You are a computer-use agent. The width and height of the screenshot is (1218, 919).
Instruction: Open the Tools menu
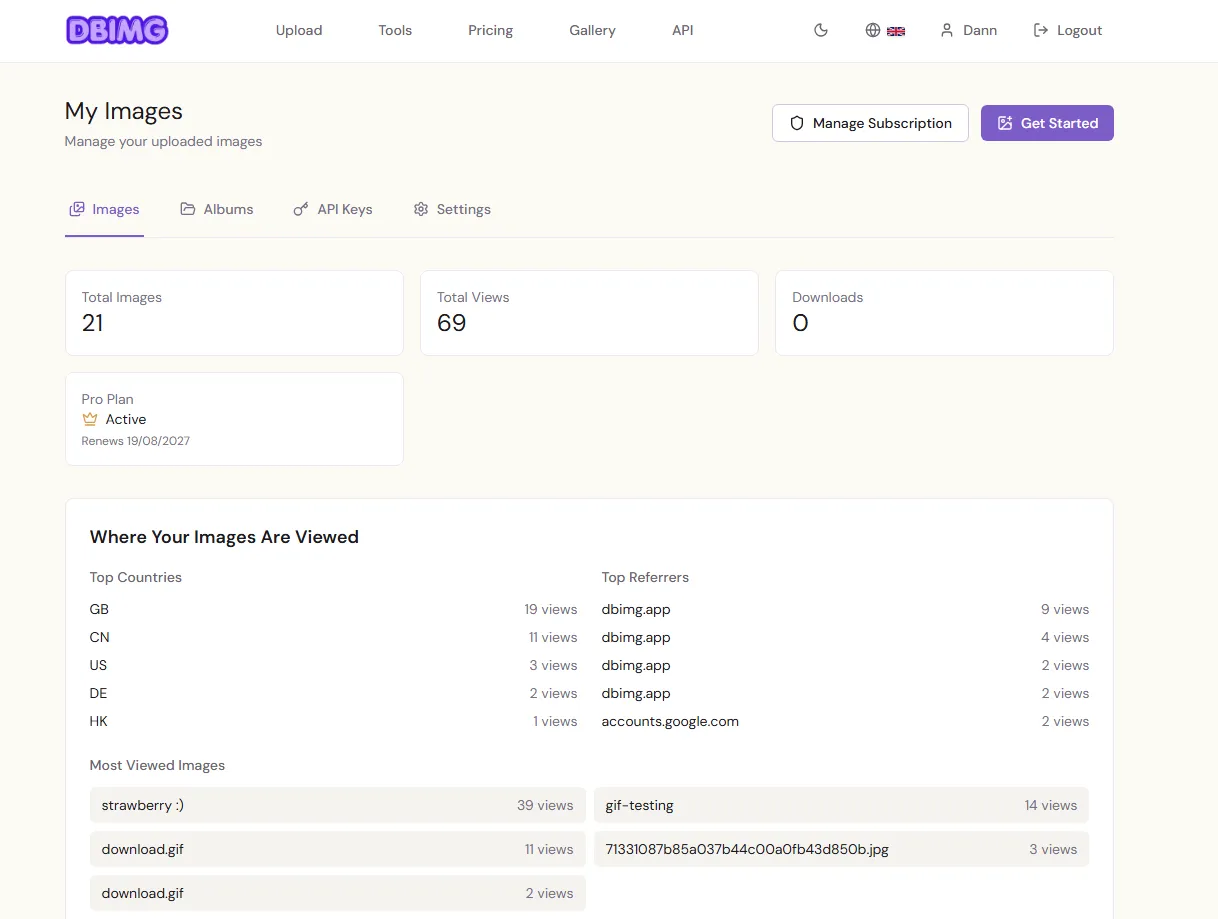tap(395, 30)
